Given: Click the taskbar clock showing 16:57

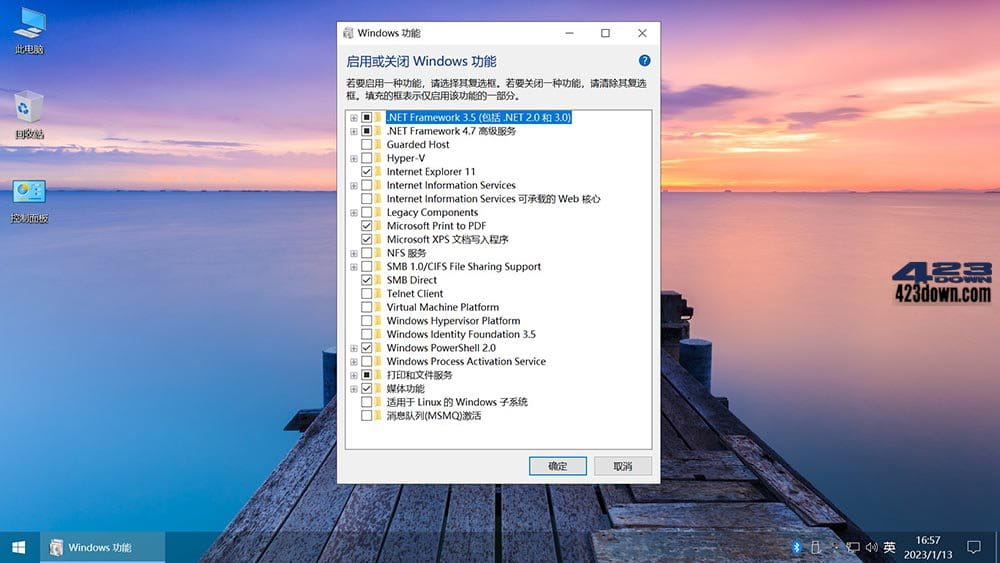Looking at the screenshot, I should 928,547.
